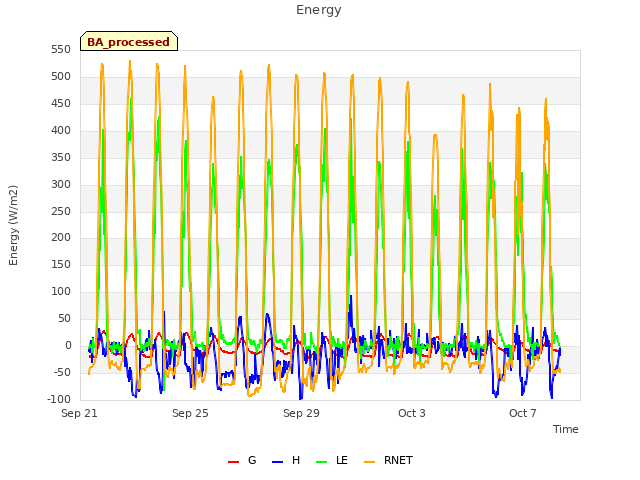Screen dimensions: 640x480
Task: Click the orange RNET legend color marker
Action: pyautogui.click(x=369, y=462)
